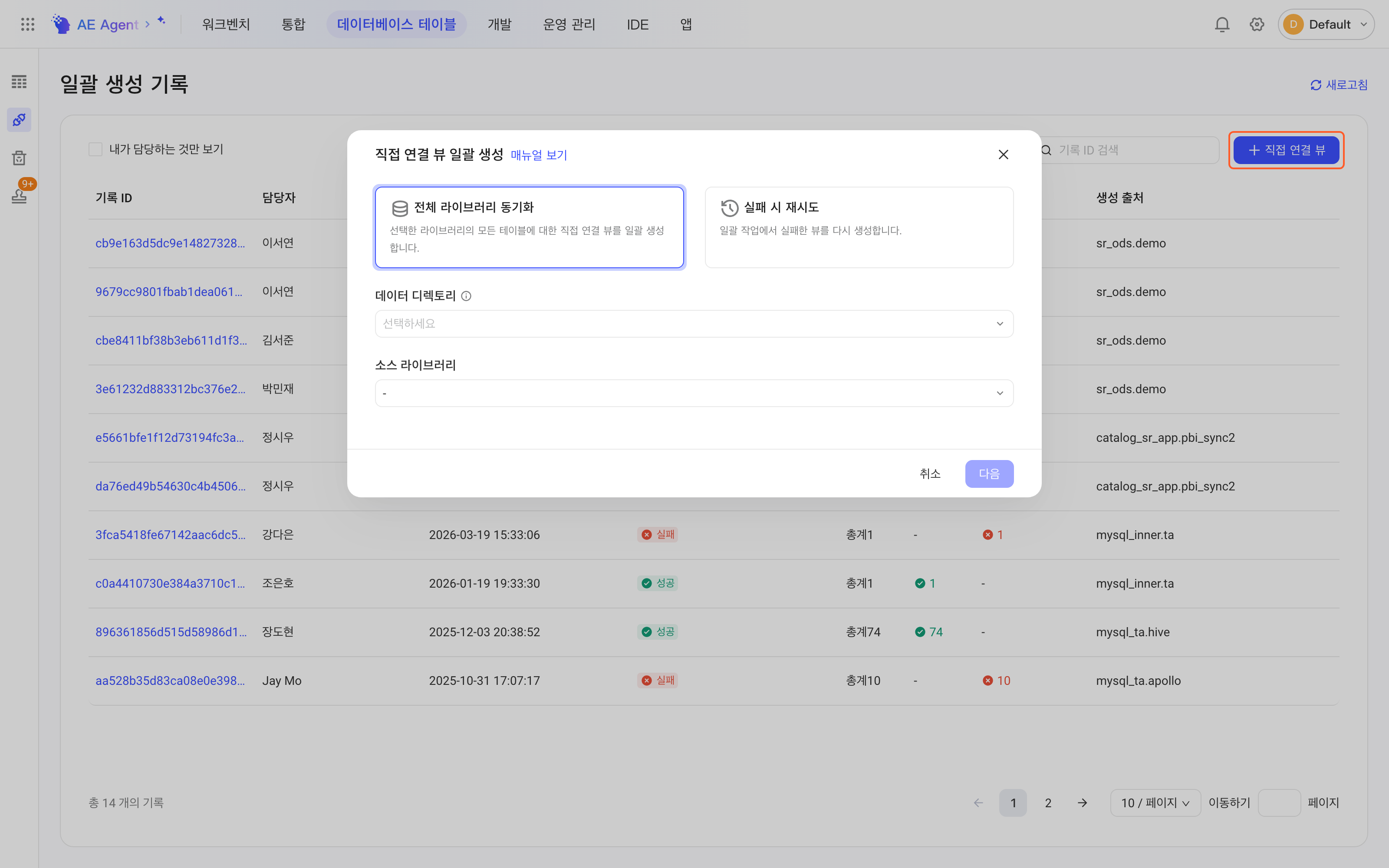Open the IDE menu item
This screenshot has width=1389, height=868.
click(x=638, y=24)
